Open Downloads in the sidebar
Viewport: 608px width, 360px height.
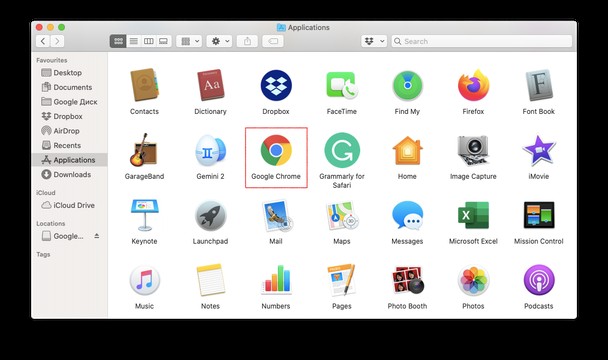pos(69,175)
